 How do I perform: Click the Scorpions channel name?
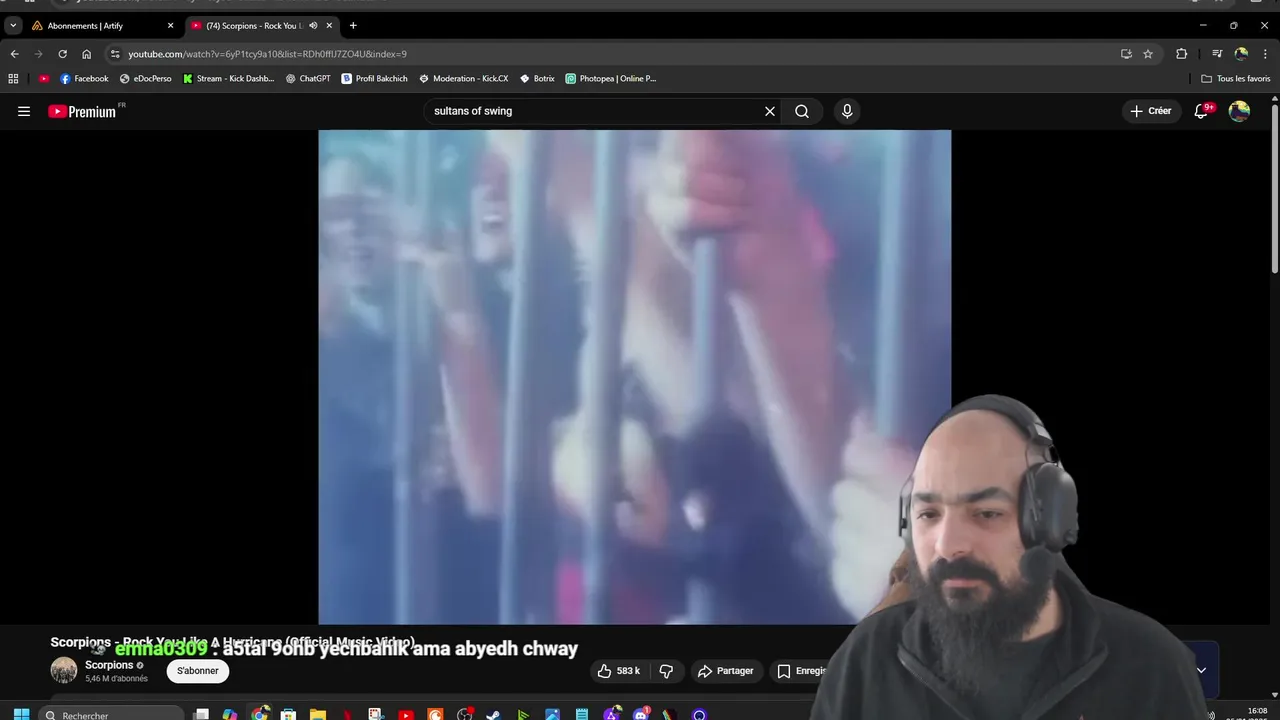(109, 665)
